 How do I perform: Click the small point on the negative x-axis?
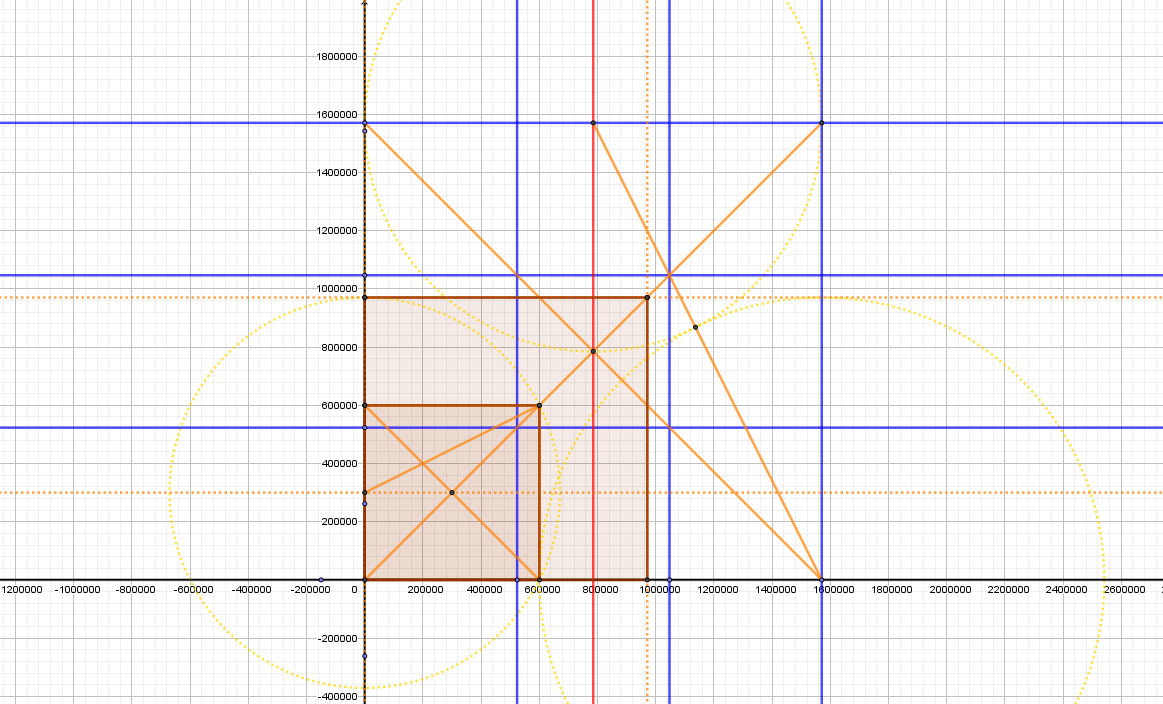(x=321, y=579)
